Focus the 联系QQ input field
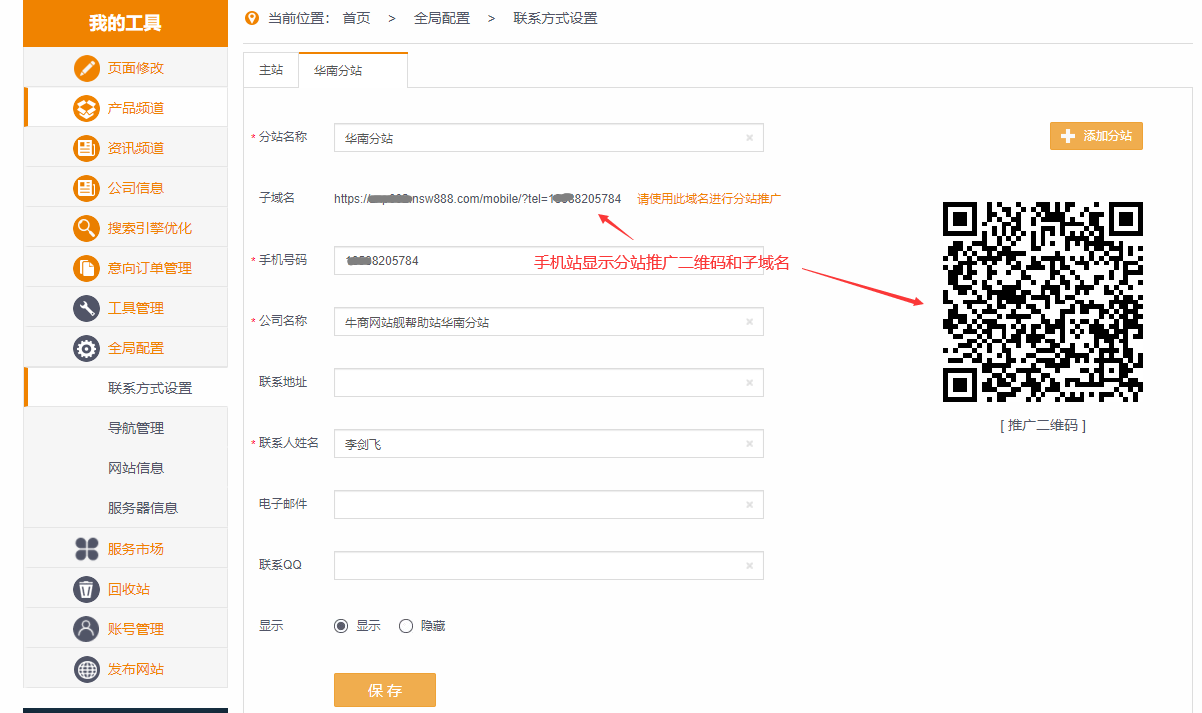Image resolution: width=1202 pixels, height=713 pixels. pyautogui.click(x=549, y=566)
